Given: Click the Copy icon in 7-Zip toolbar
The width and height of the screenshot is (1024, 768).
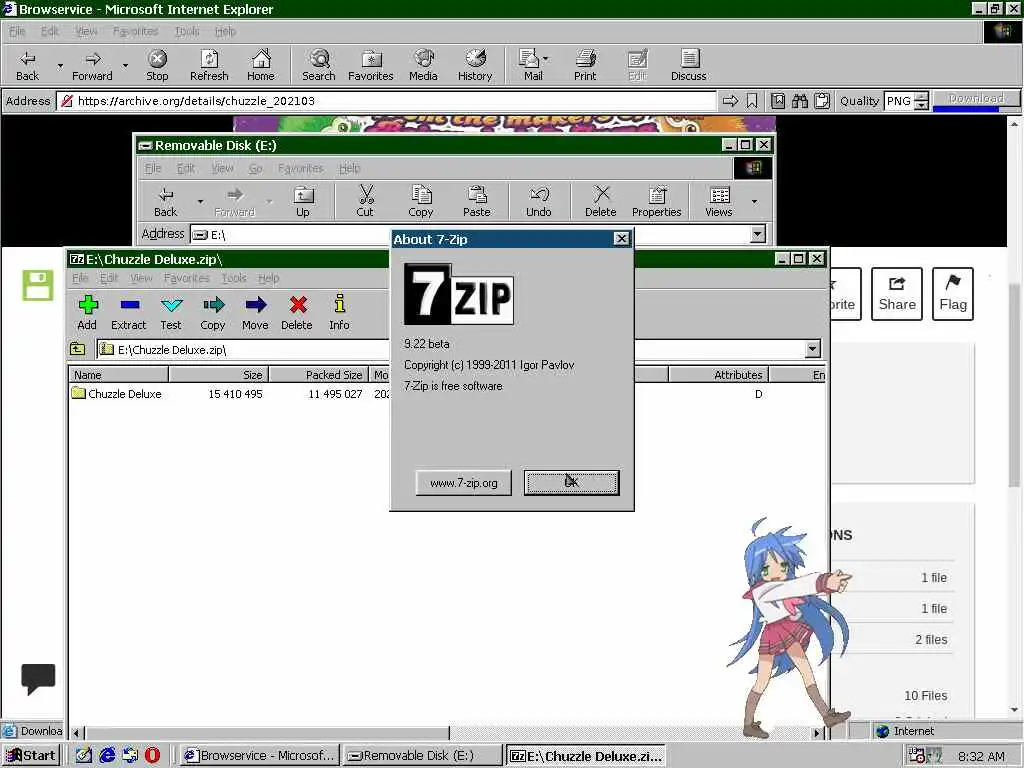Looking at the screenshot, I should (x=213, y=312).
